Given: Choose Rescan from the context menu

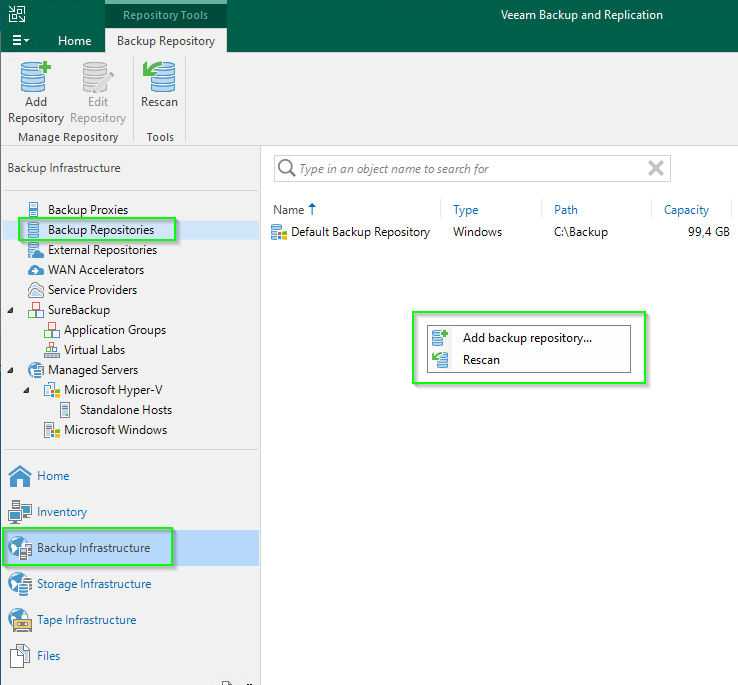Looking at the screenshot, I should pos(529,360).
